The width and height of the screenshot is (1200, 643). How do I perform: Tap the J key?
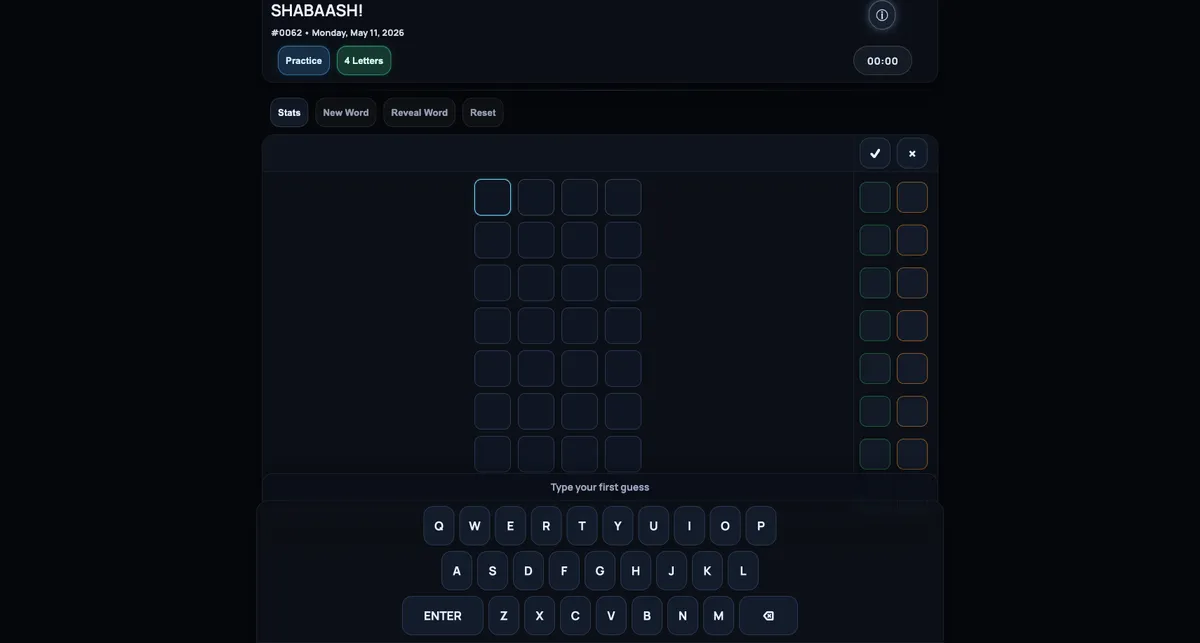pos(671,571)
